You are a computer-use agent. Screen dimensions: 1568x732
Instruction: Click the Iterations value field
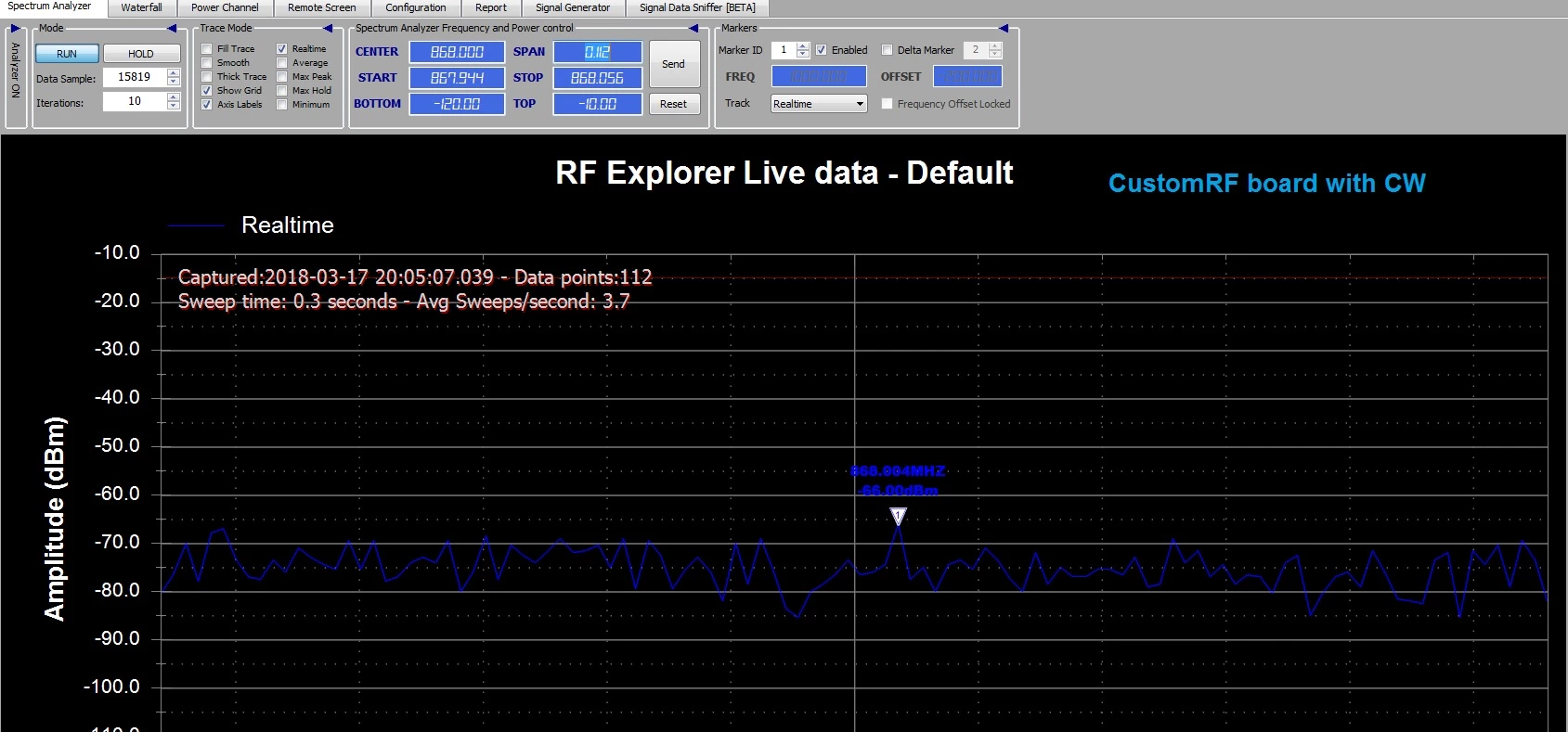point(135,101)
